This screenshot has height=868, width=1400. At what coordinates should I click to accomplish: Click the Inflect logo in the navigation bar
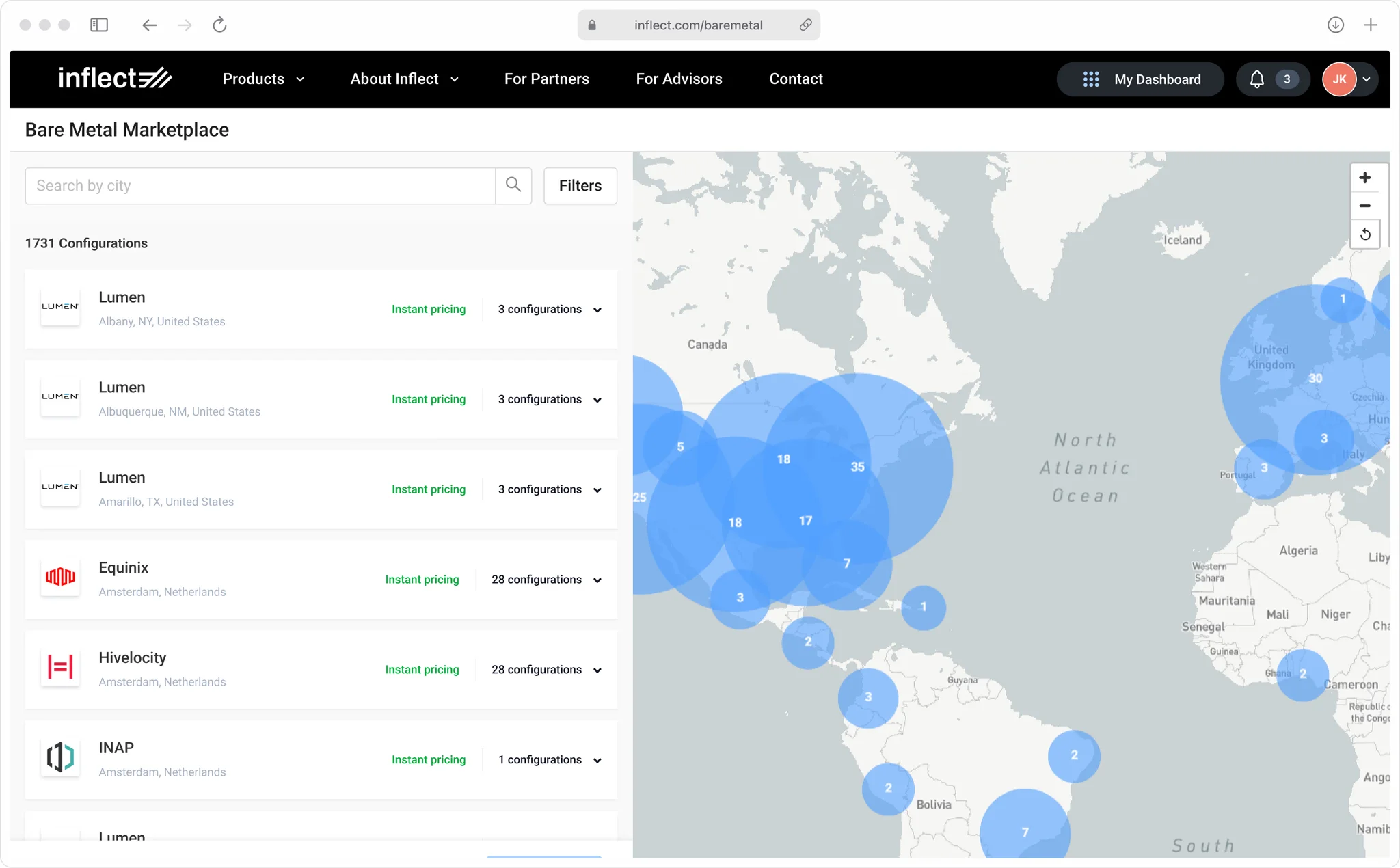pos(116,78)
